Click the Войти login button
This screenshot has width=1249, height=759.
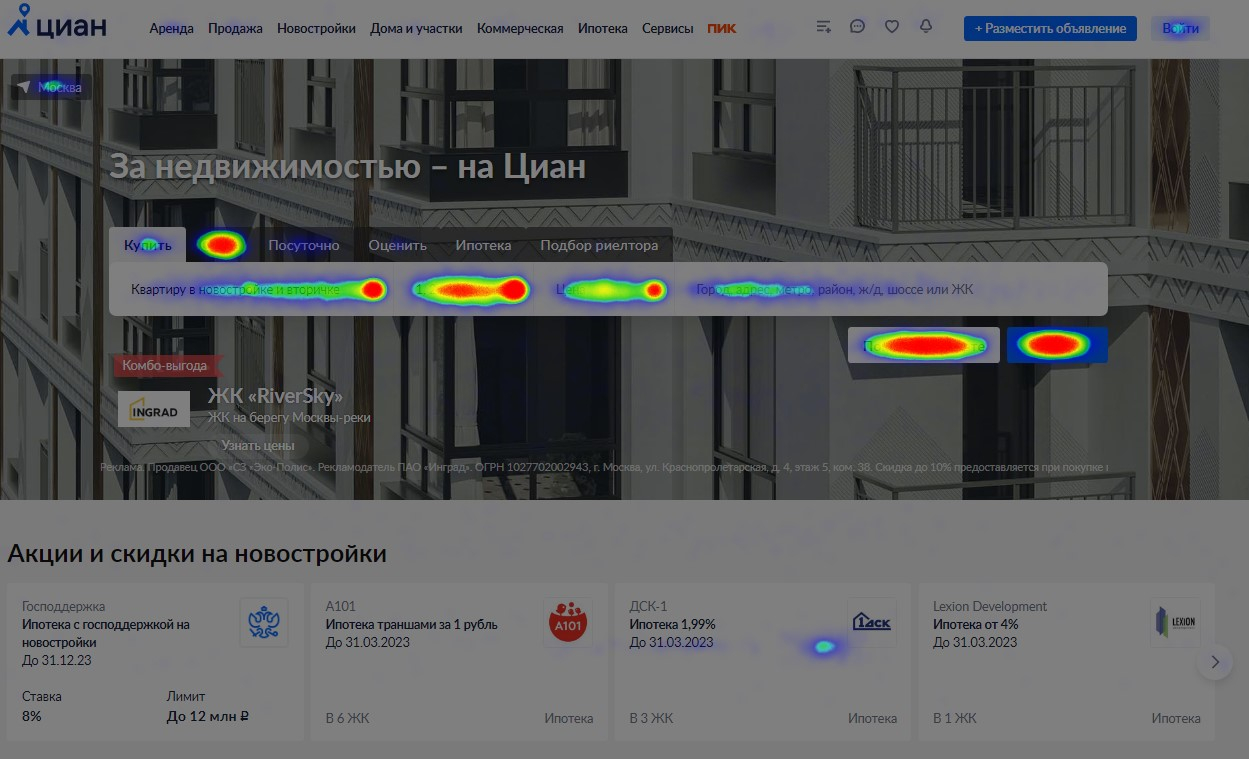(1180, 28)
